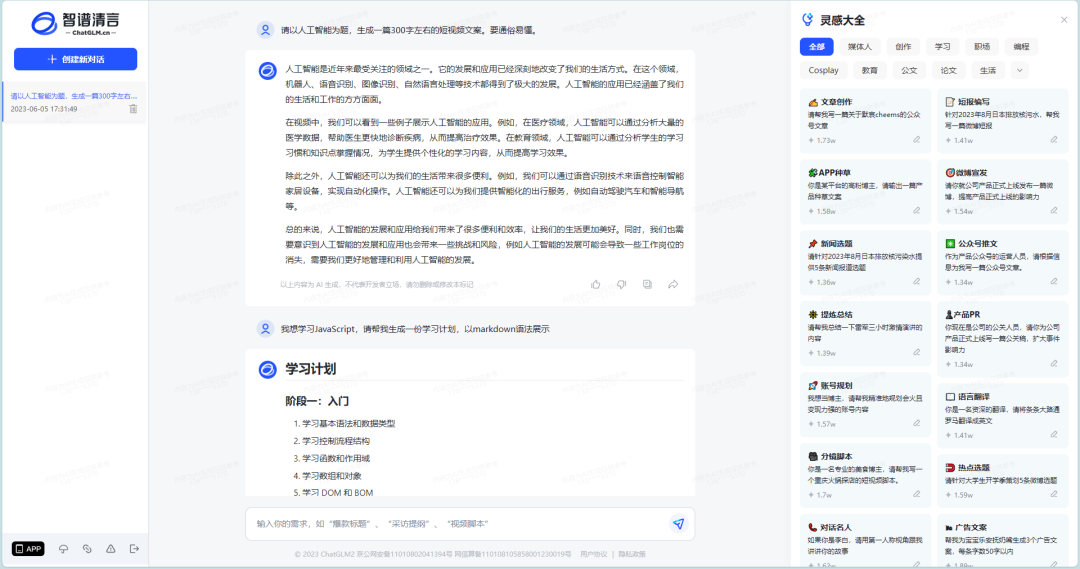Click the log out icon in the sidebar footer
Image resolution: width=1080 pixels, height=569 pixels.
tap(133, 549)
